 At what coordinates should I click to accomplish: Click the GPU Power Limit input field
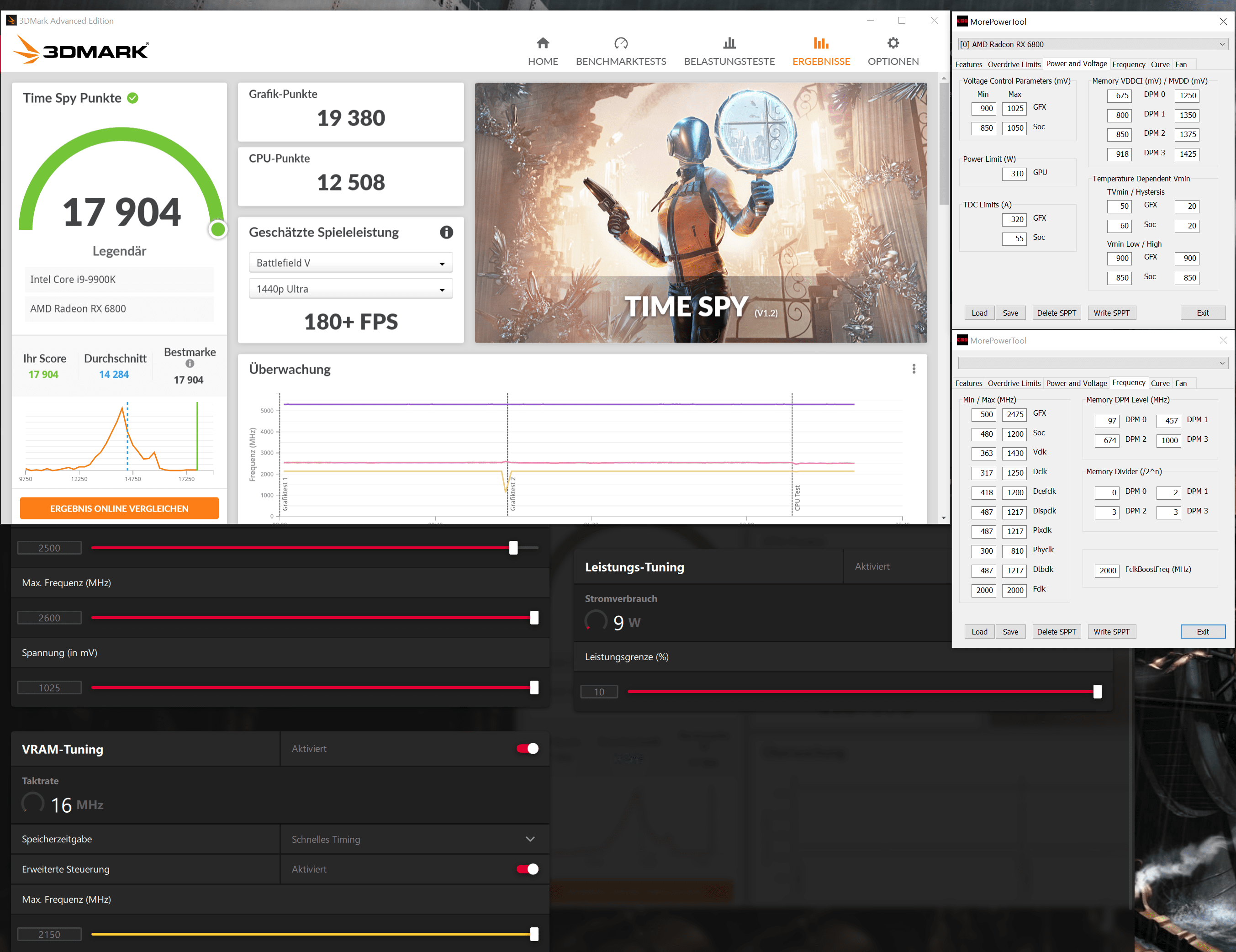1014,174
